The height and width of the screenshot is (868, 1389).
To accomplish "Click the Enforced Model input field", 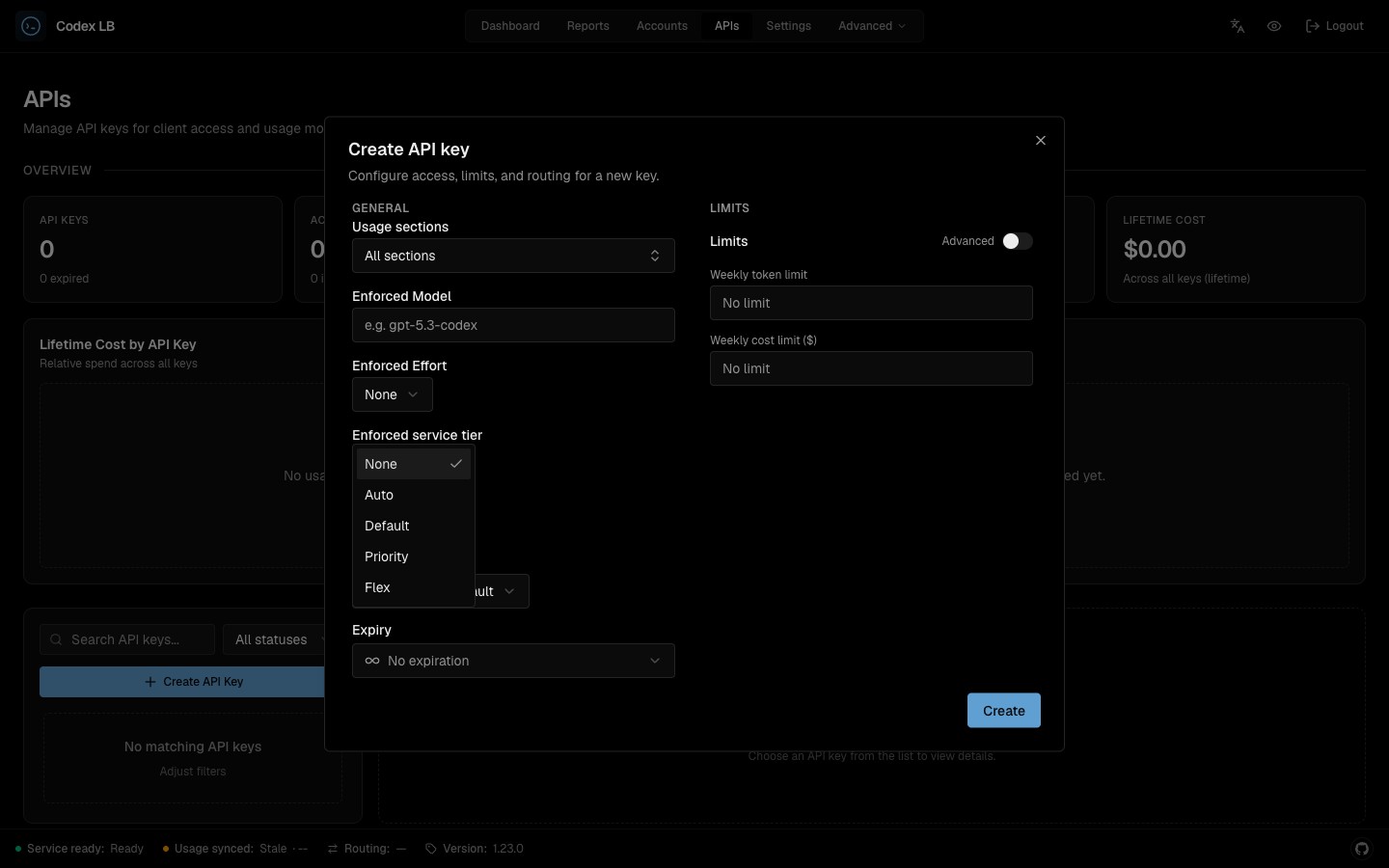I will click(513, 325).
